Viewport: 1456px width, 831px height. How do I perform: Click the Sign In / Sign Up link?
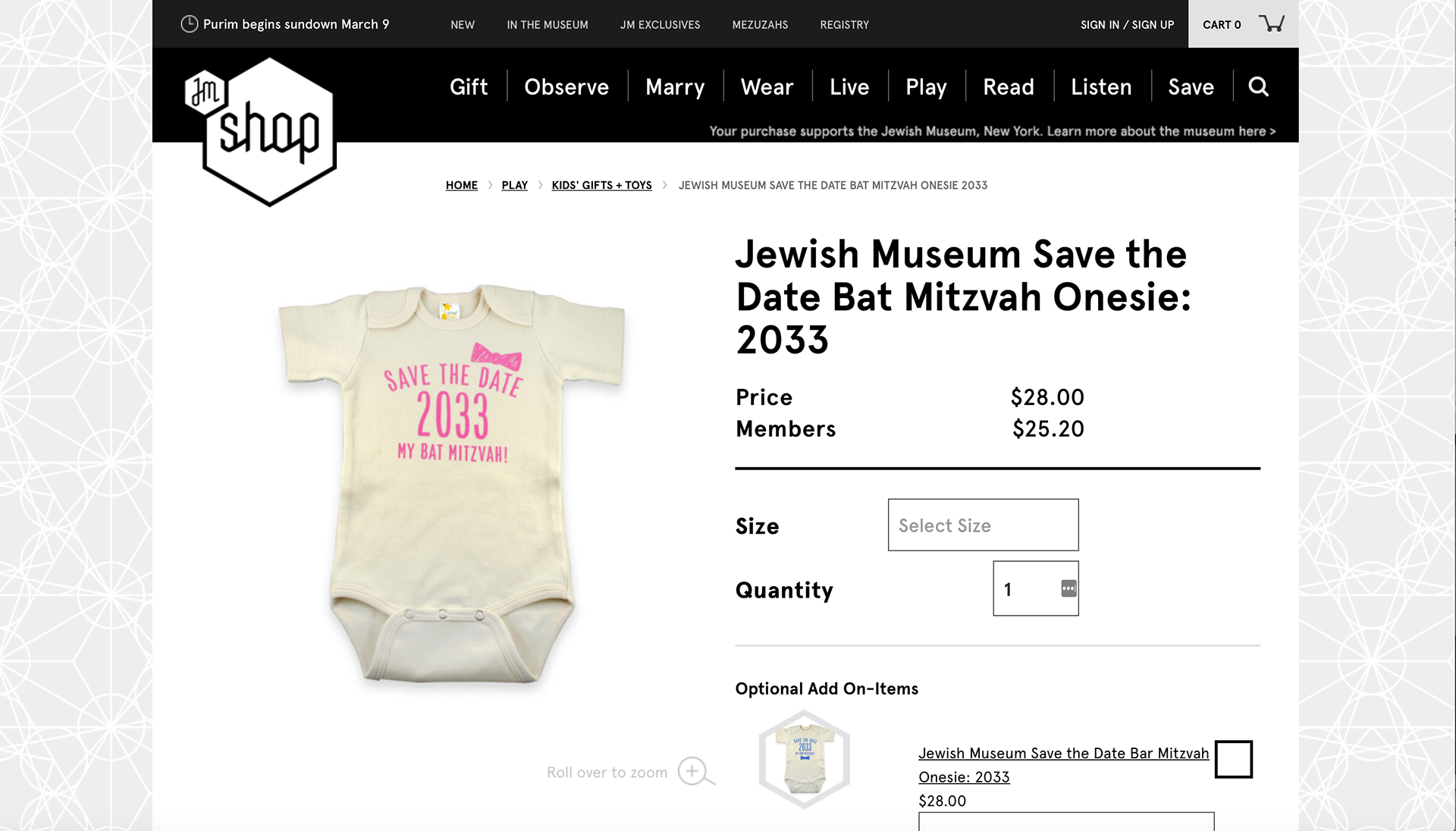[x=1127, y=25]
